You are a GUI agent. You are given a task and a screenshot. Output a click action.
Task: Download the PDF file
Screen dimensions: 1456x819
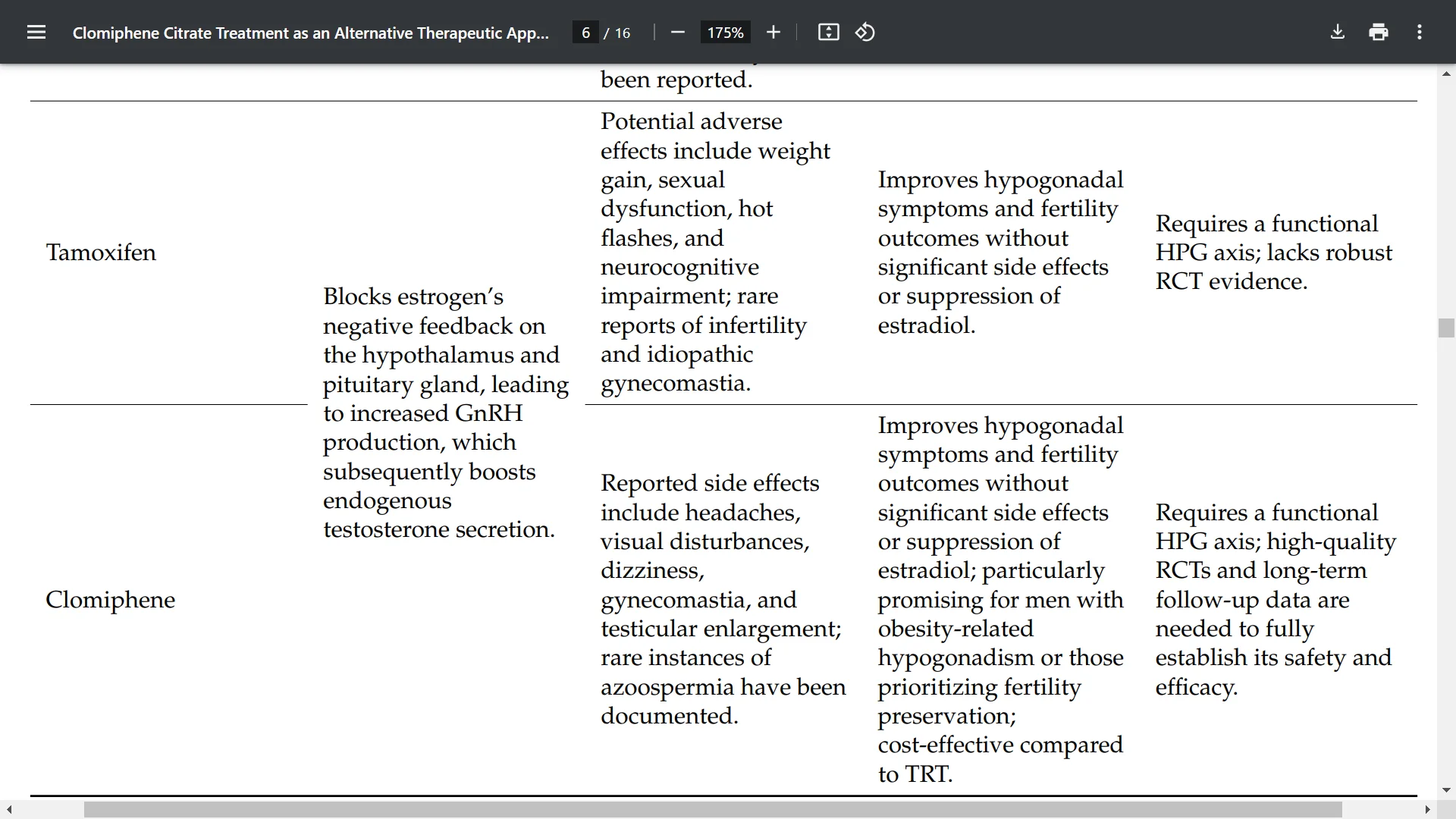1338,32
